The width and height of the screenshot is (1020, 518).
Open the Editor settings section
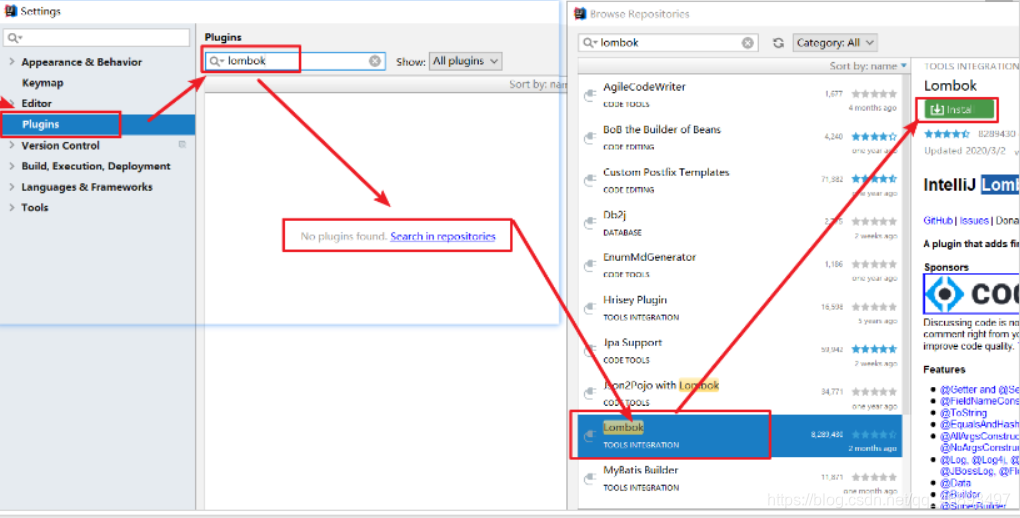click(x=36, y=103)
